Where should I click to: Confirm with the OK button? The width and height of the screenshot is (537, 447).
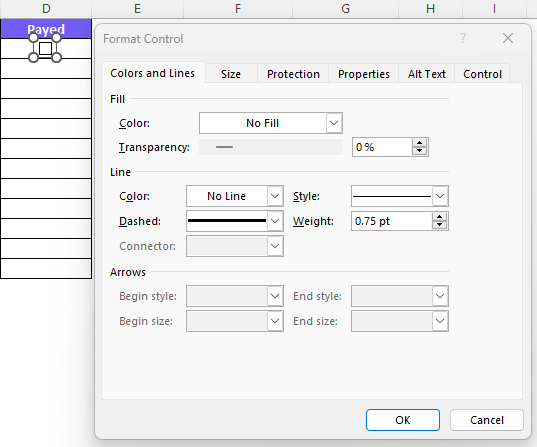(x=403, y=420)
